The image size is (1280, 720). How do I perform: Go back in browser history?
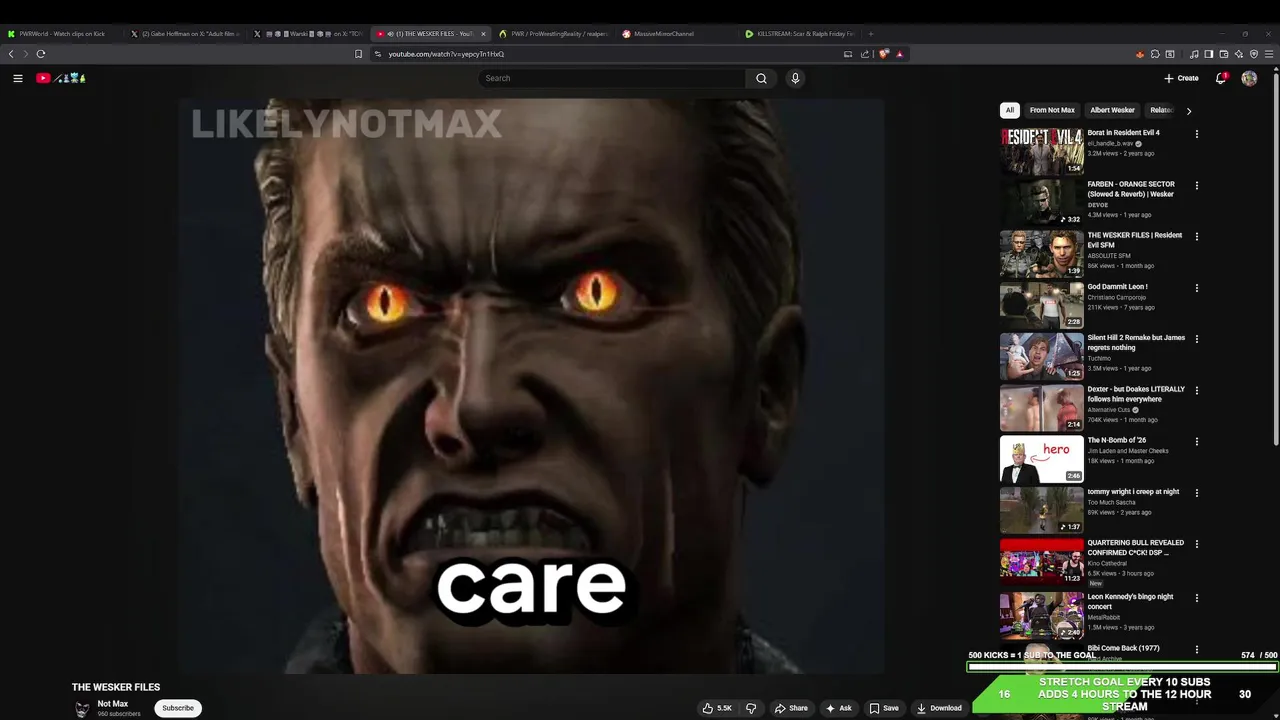pyautogui.click(x=11, y=54)
